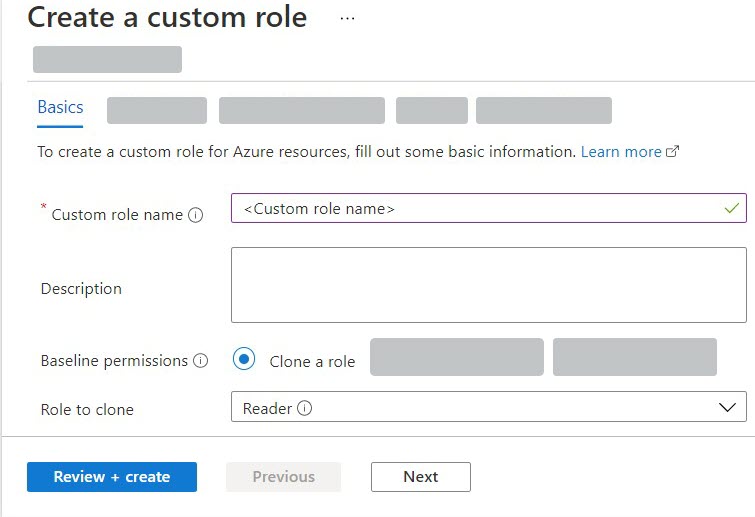Viewport: 755px width, 517px height.
Task: Select the Clone a role radio button
Action: pos(244,360)
